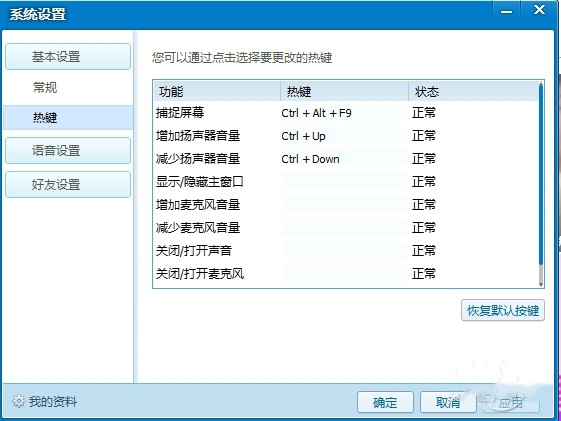This screenshot has width=561, height=421.
Task: Select the 增加扬声器音量 row
Action: [346, 136]
